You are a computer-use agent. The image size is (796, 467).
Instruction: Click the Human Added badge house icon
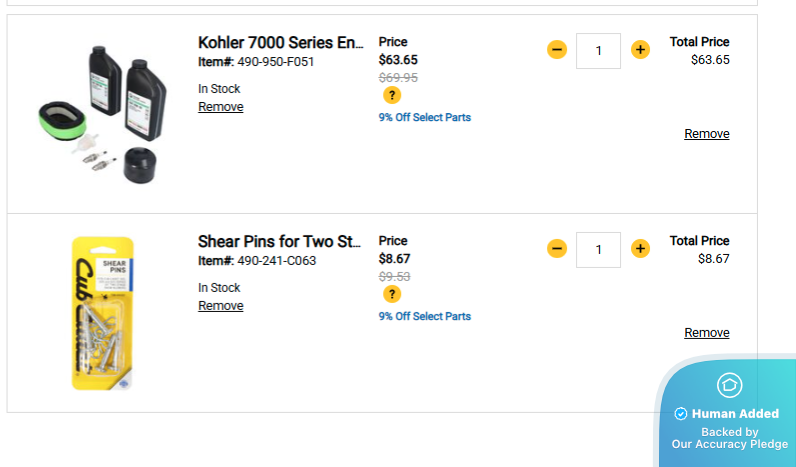tap(729, 384)
